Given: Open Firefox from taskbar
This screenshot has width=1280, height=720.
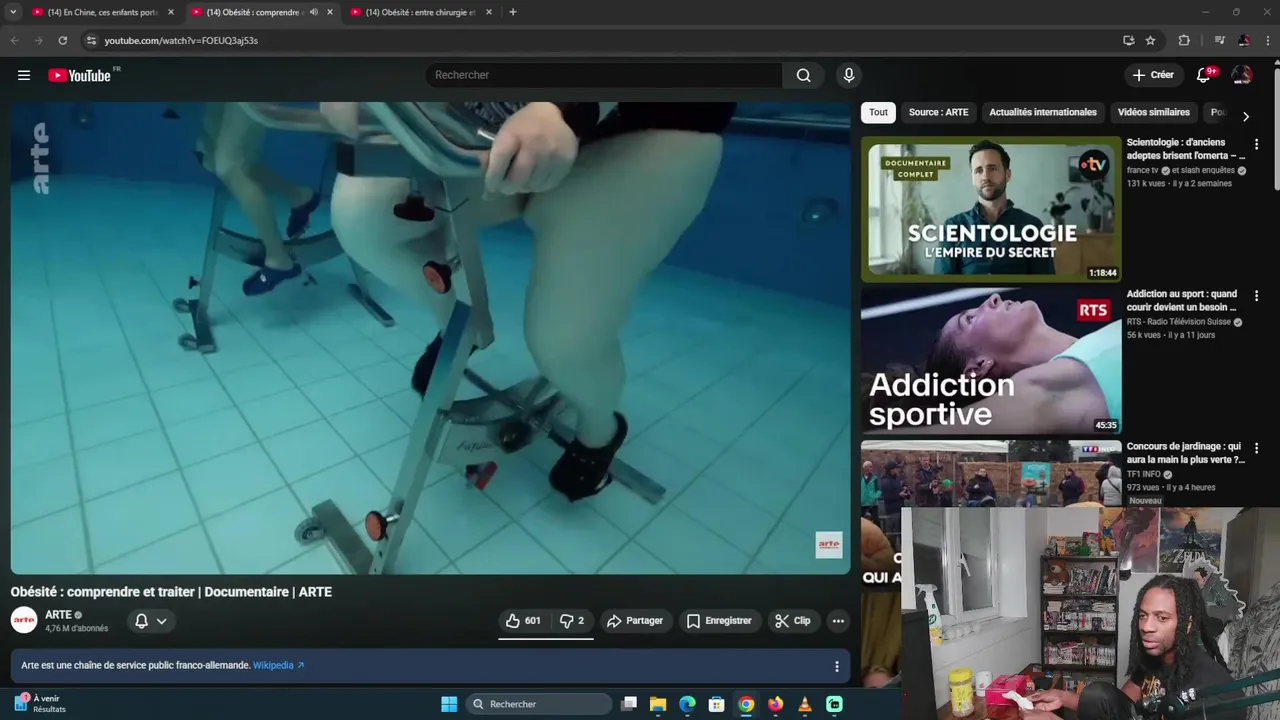Looking at the screenshot, I should pos(775,704).
